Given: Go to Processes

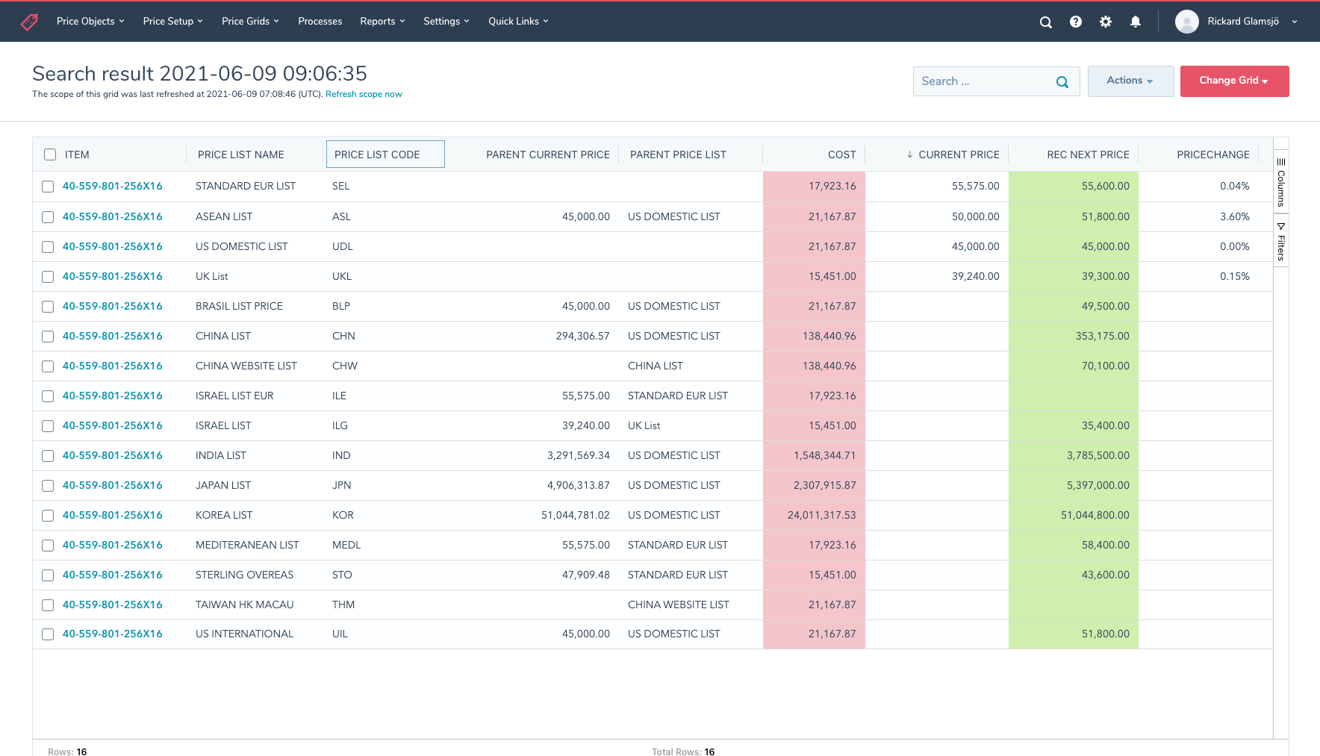Looking at the screenshot, I should click(x=320, y=21).
